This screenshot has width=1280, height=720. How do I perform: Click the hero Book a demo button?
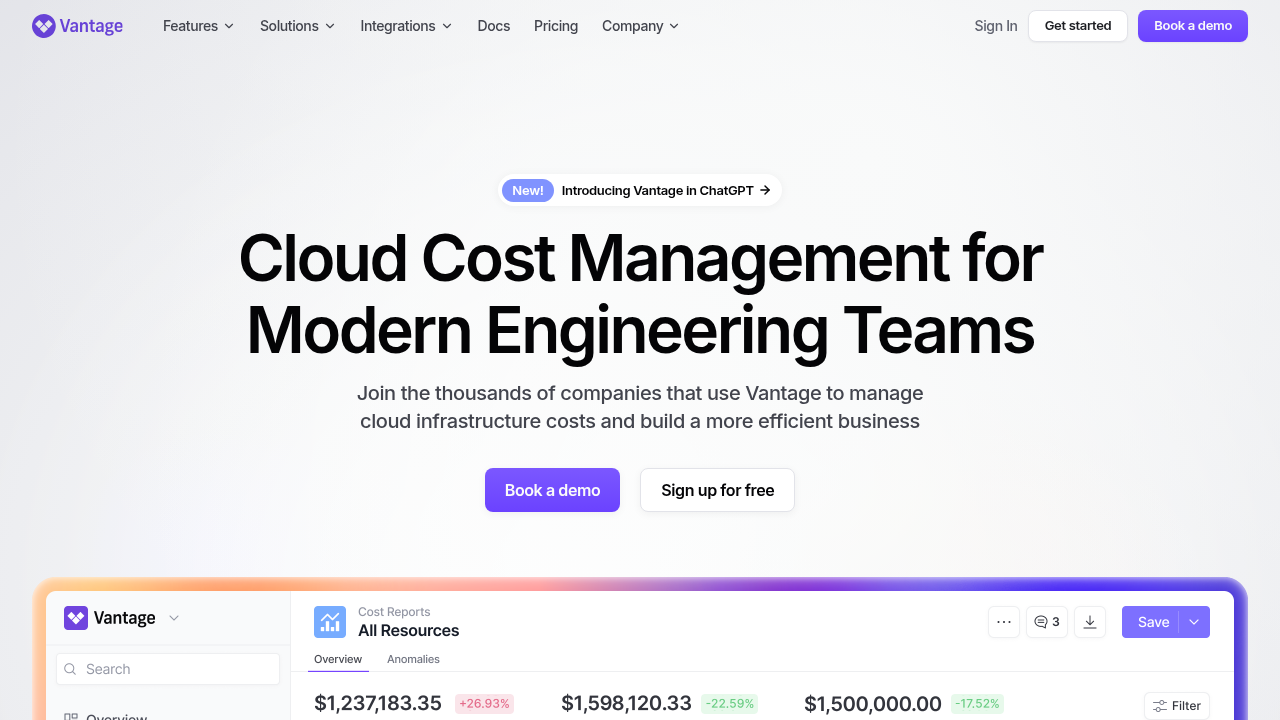552,490
